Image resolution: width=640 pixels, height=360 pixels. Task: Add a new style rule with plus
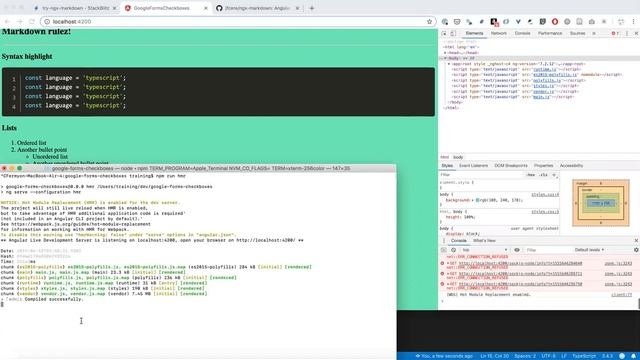pyautogui.click(x=554, y=175)
